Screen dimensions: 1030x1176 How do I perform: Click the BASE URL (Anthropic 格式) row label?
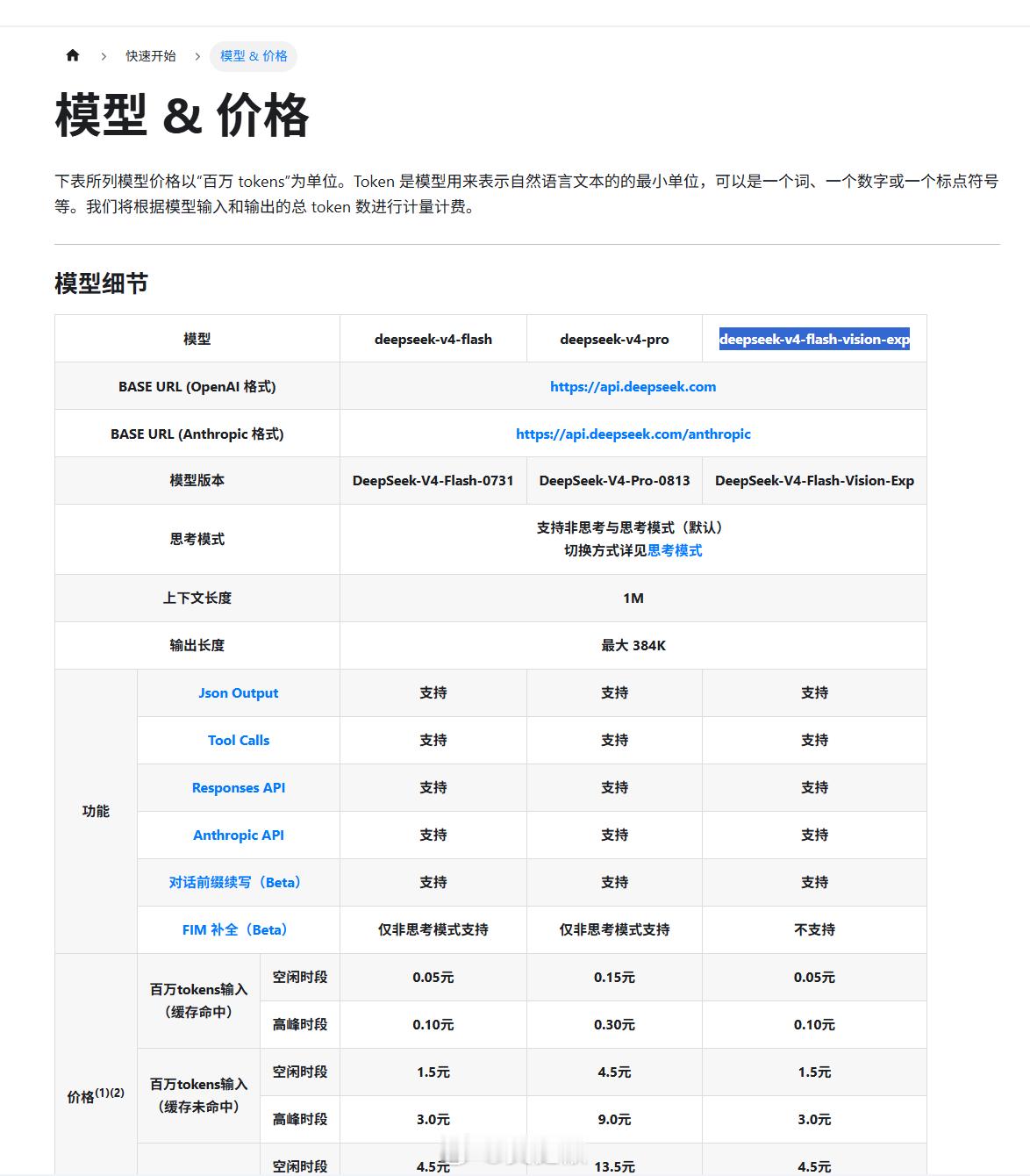[197, 434]
